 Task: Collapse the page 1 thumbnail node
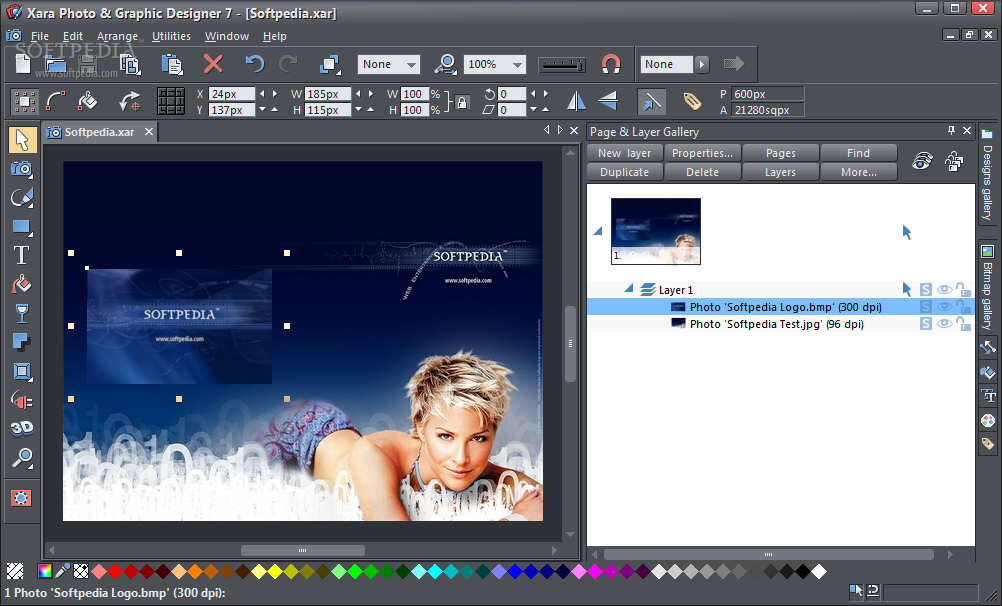click(x=598, y=231)
